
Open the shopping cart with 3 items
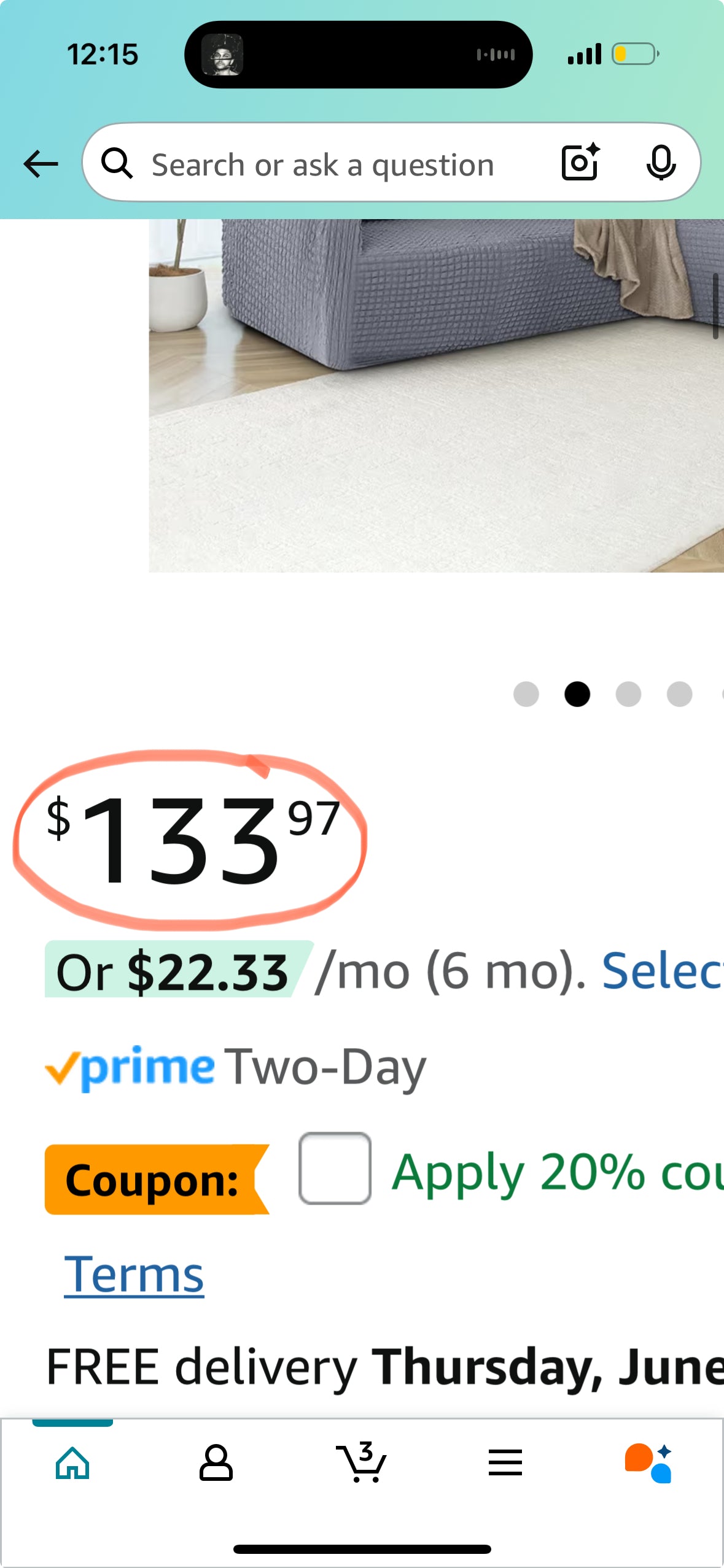[362, 1463]
